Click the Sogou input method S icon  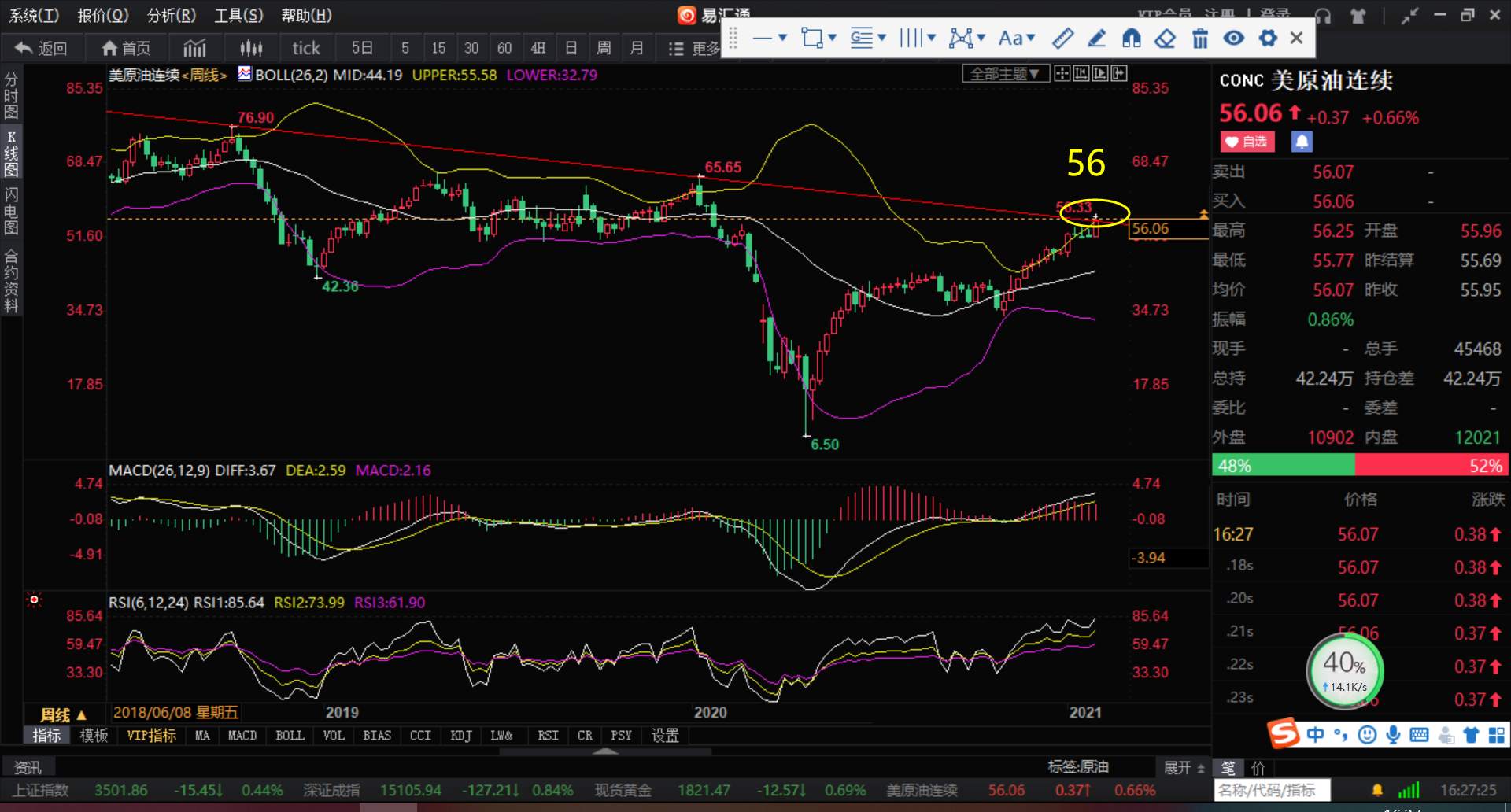[1283, 734]
